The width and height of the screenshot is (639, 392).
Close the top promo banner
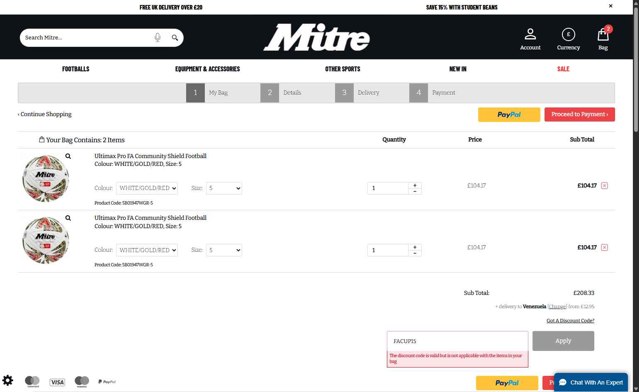(610, 6)
